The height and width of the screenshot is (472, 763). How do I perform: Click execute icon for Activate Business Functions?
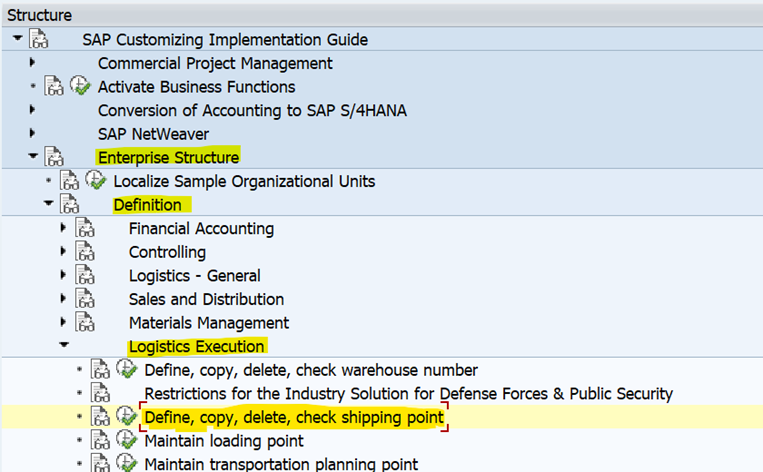click(81, 87)
